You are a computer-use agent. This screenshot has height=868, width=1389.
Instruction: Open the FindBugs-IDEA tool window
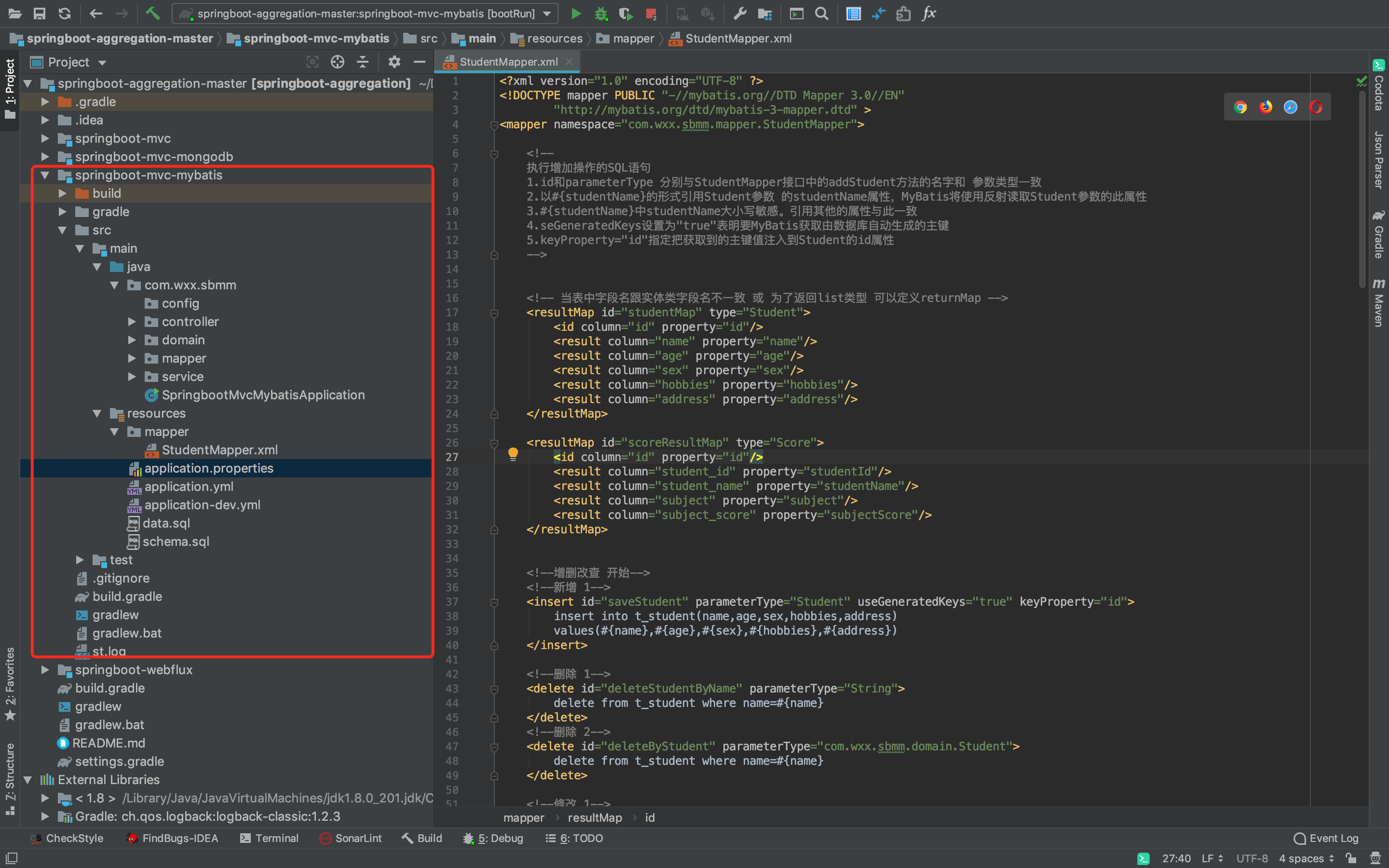click(x=172, y=838)
